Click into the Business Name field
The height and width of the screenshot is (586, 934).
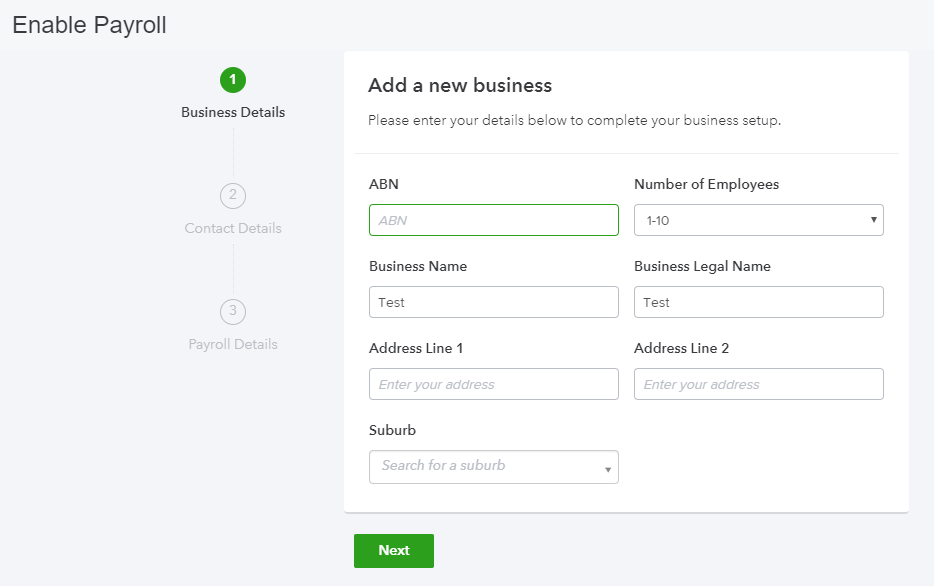click(494, 302)
